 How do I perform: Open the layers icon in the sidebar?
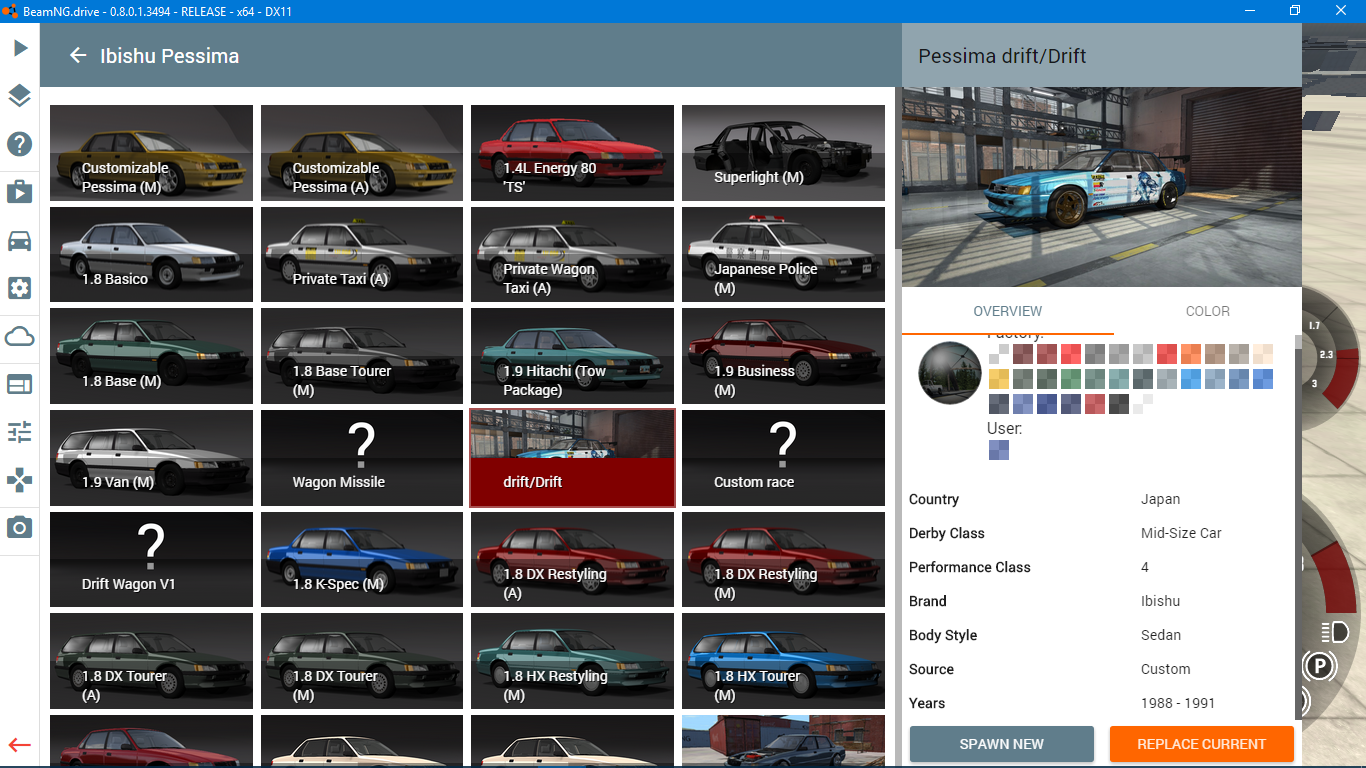pos(20,96)
